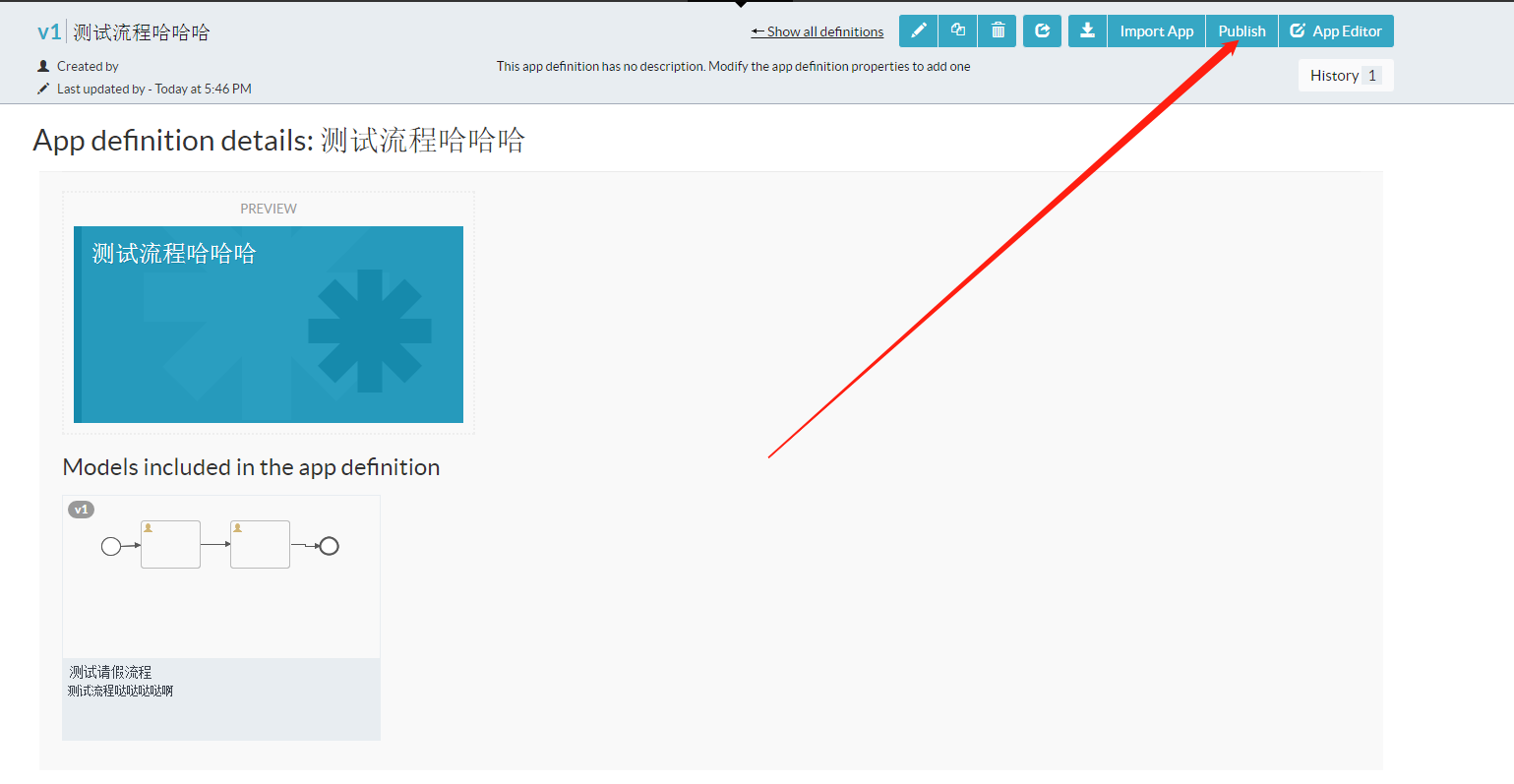
Task: Click the Created by label
Action: point(88,67)
